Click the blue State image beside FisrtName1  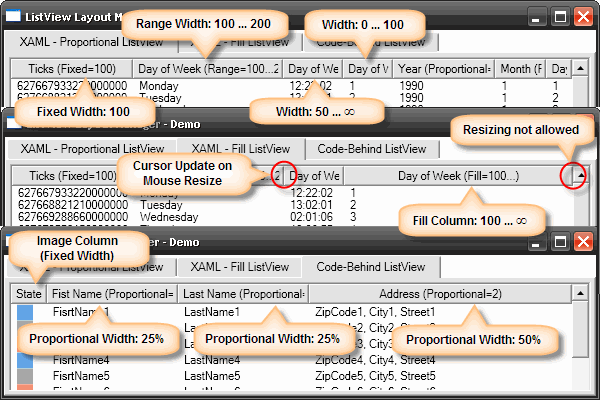click(25, 313)
